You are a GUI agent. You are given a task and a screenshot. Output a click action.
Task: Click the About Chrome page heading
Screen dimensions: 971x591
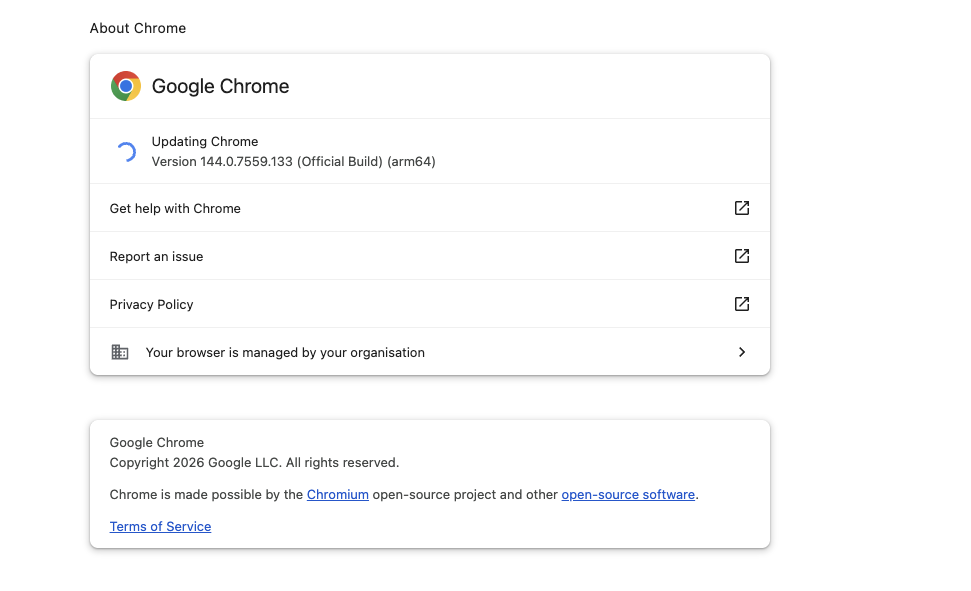(138, 28)
